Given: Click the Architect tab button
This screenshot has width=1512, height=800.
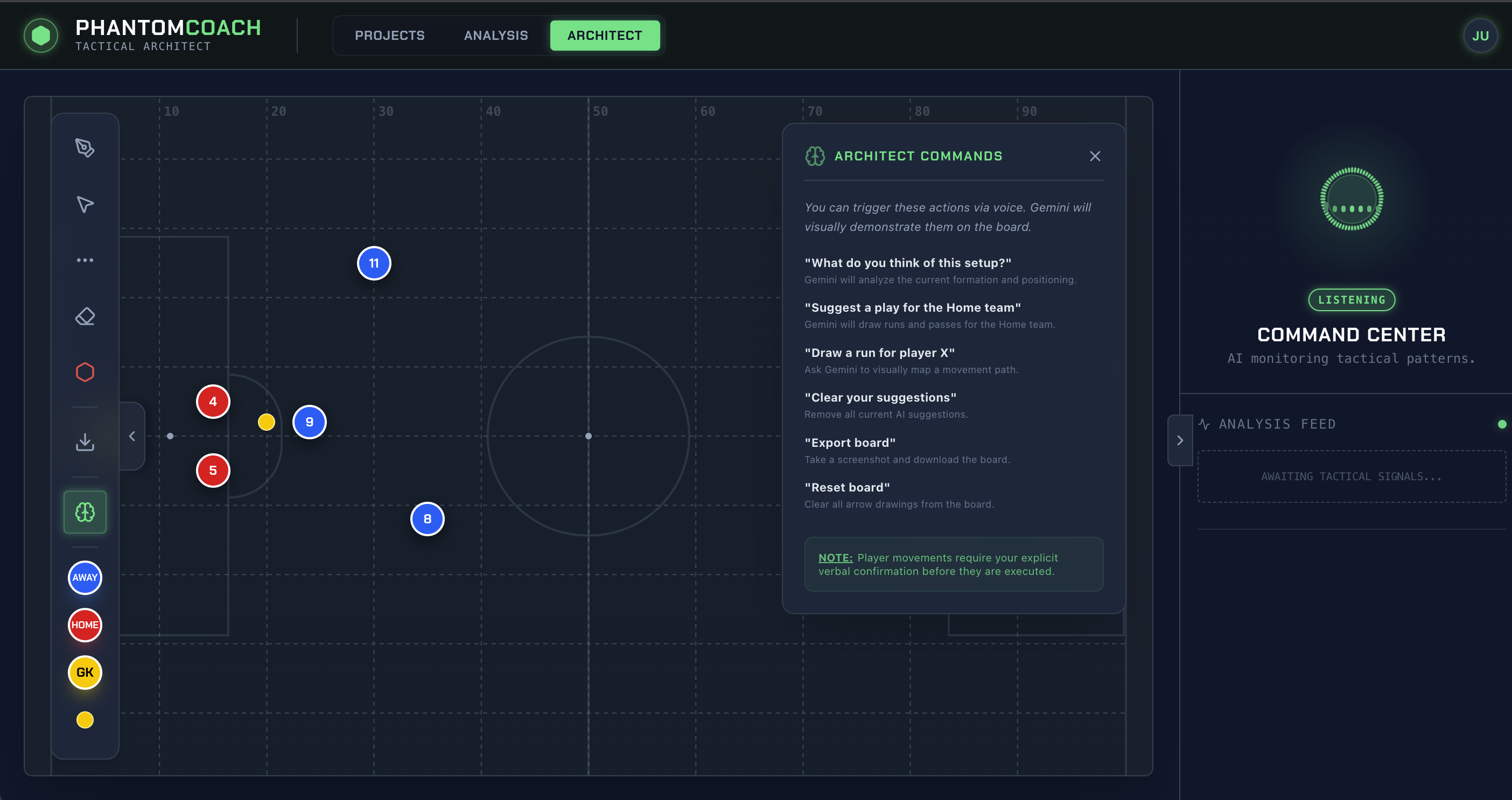Looking at the screenshot, I should (x=605, y=35).
